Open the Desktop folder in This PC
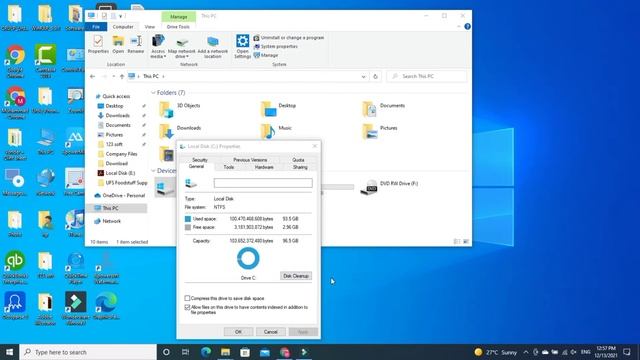The width and height of the screenshot is (640, 360). pyautogui.click(x=278, y=108)
